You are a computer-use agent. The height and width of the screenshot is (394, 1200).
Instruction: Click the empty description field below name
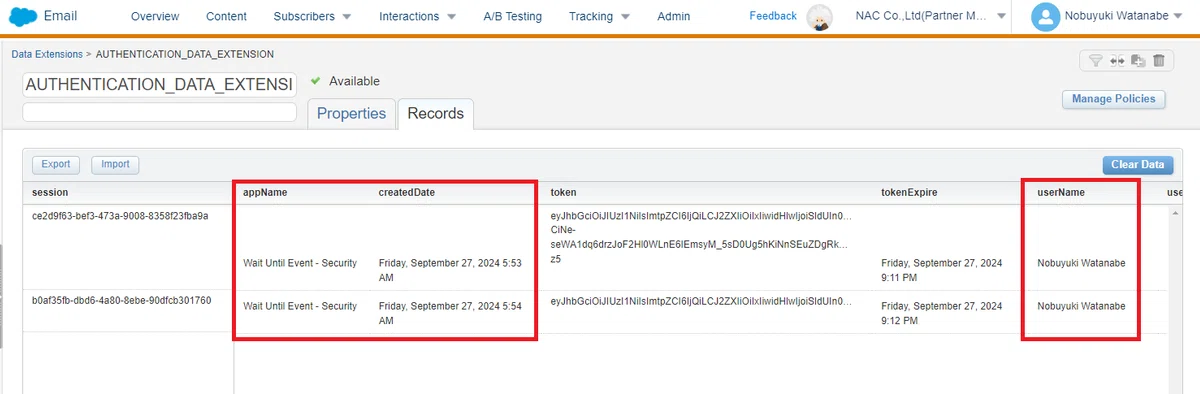coord(159,112)
